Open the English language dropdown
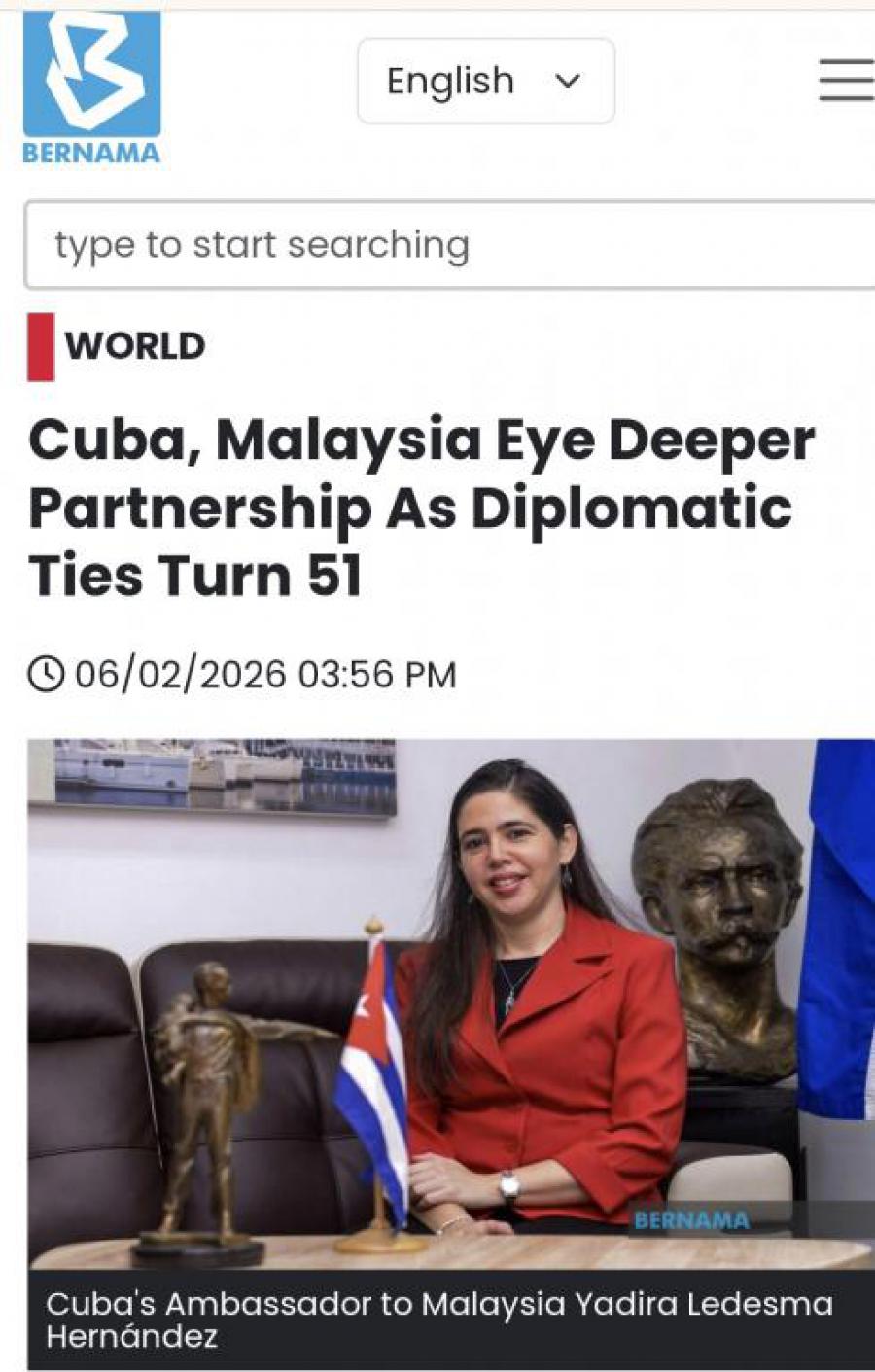Viewport: 875px width, 1372px height. tap(486, 81)
